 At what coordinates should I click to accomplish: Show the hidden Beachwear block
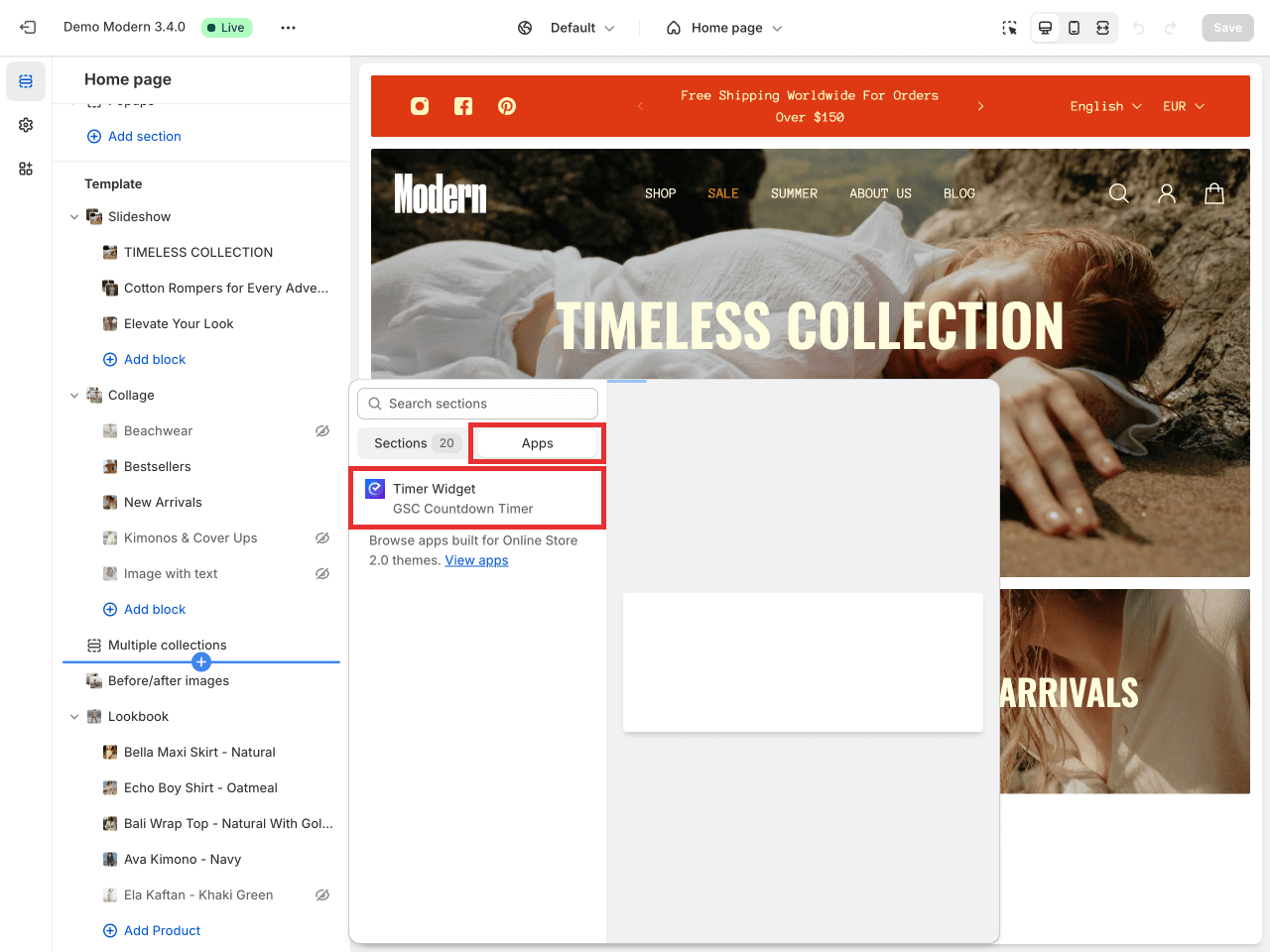[322, 431]
